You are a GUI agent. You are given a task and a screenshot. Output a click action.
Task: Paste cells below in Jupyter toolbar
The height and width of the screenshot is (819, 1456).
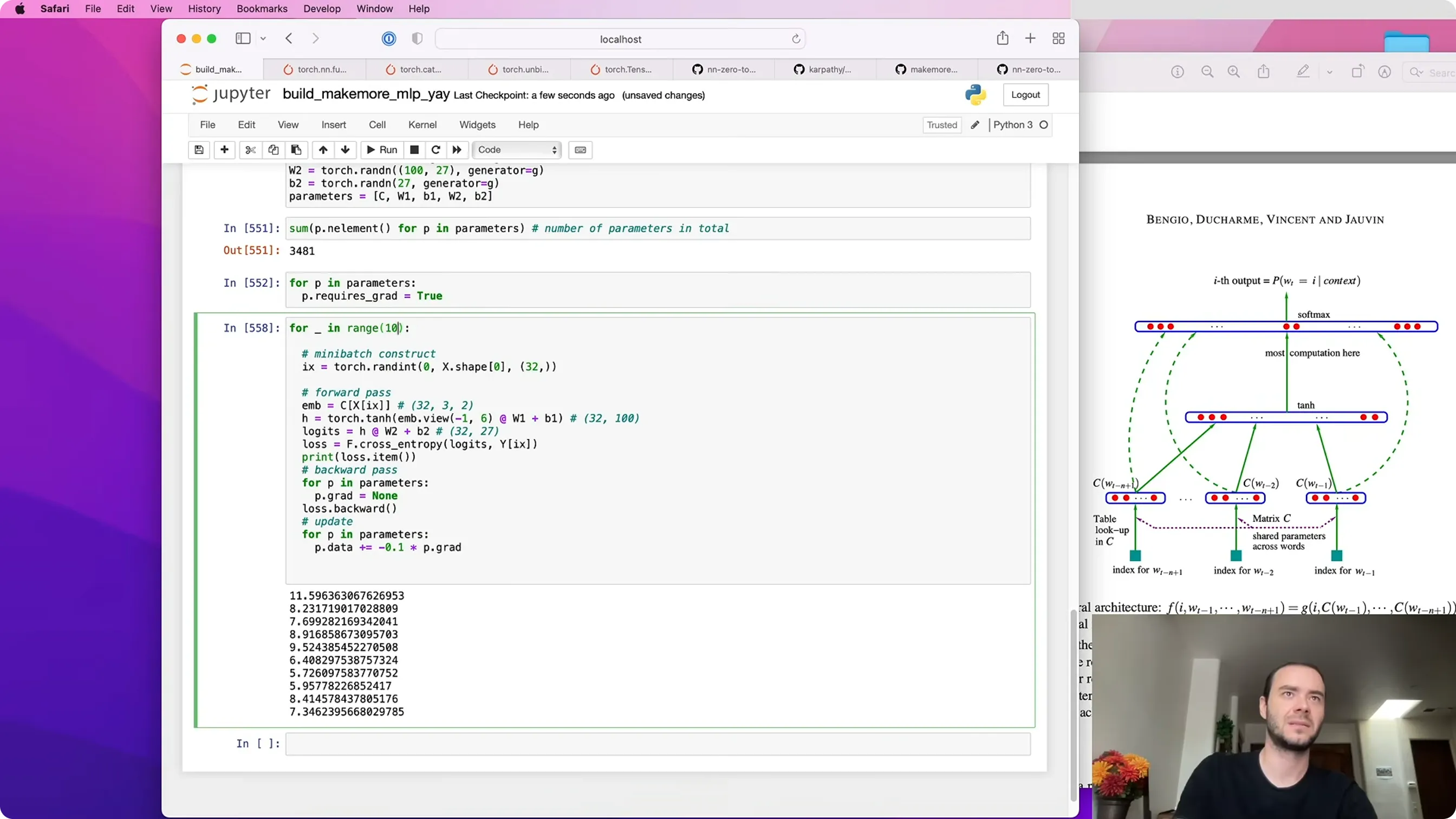296,150
